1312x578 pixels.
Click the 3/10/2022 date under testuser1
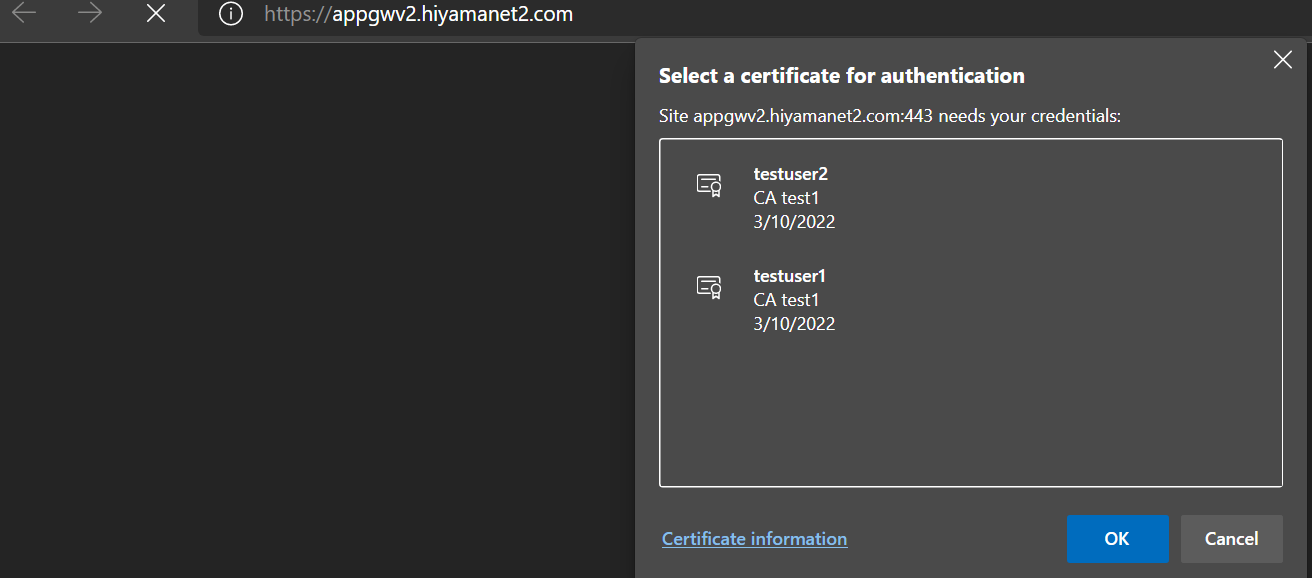tap(794, 324)
